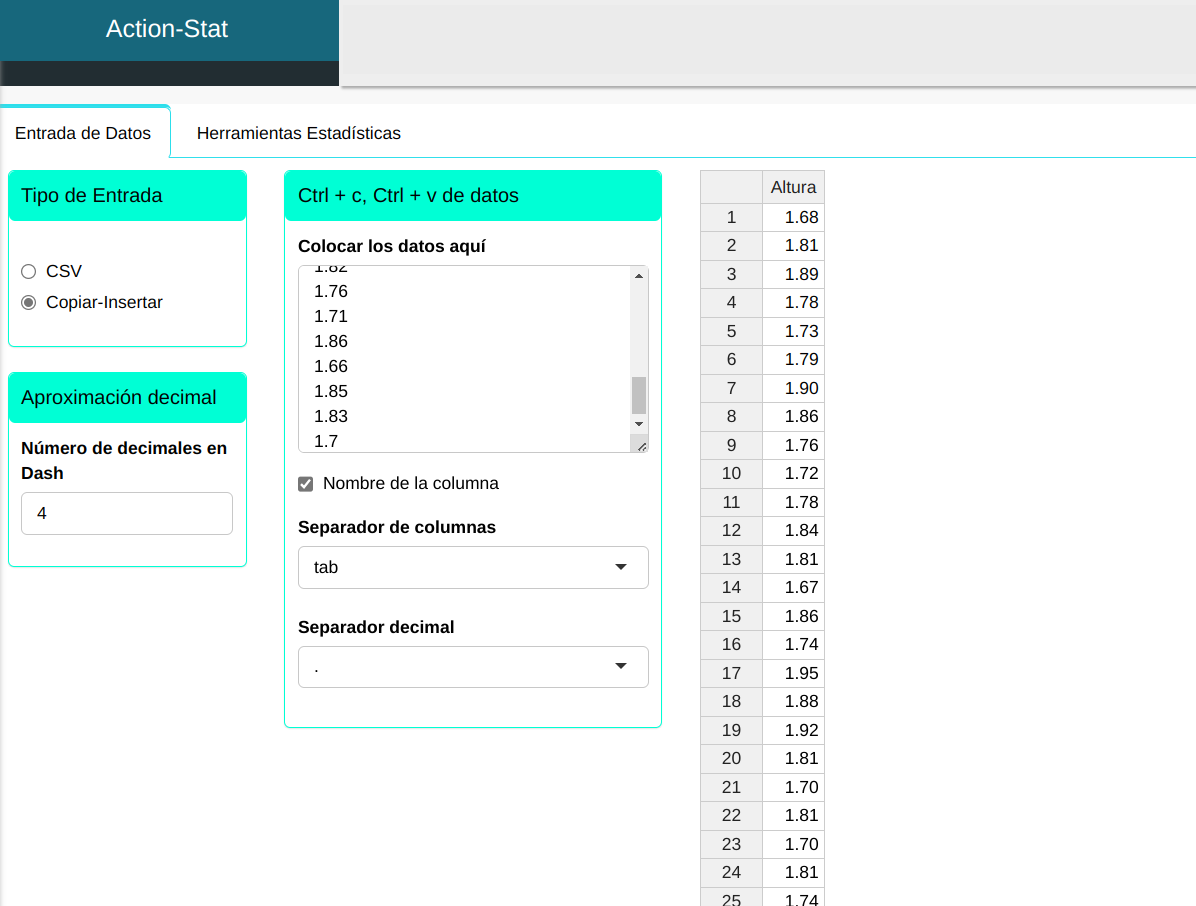The image size is (1196, 906).
Task: Click row number 1 in the table
Action: 731,217
